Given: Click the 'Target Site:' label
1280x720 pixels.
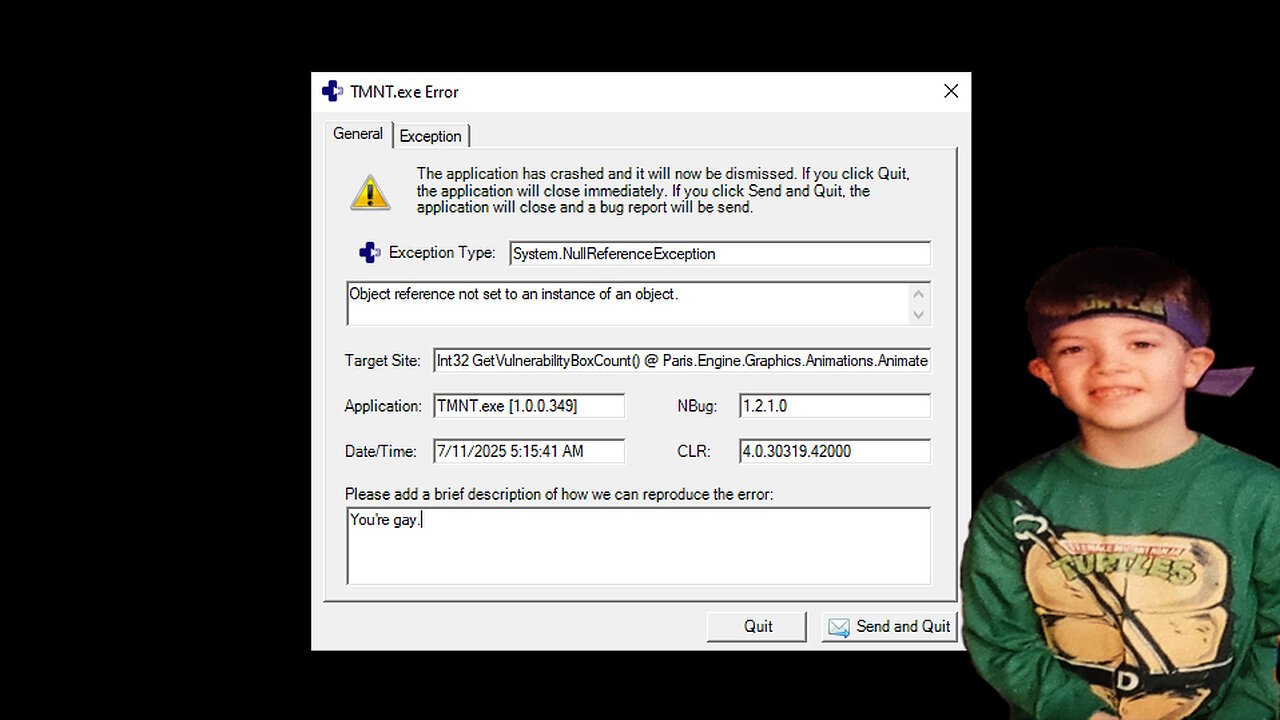Looking at the screenshot, I should pos(383,360).
